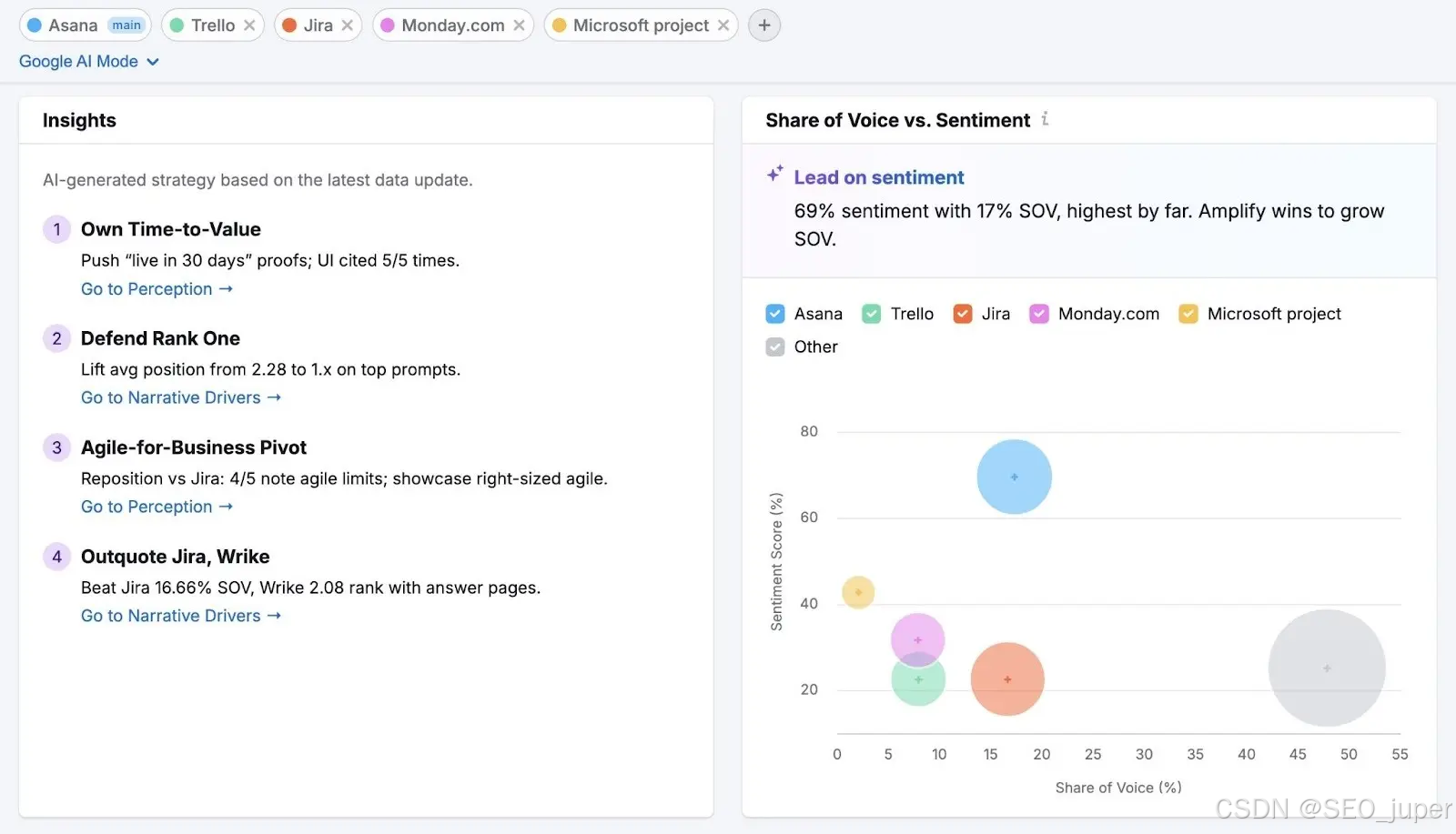This screenshot has height=834, width=1456.
Task: Select the gray Other bubble on chart
Action: [x=1327, y=668]
